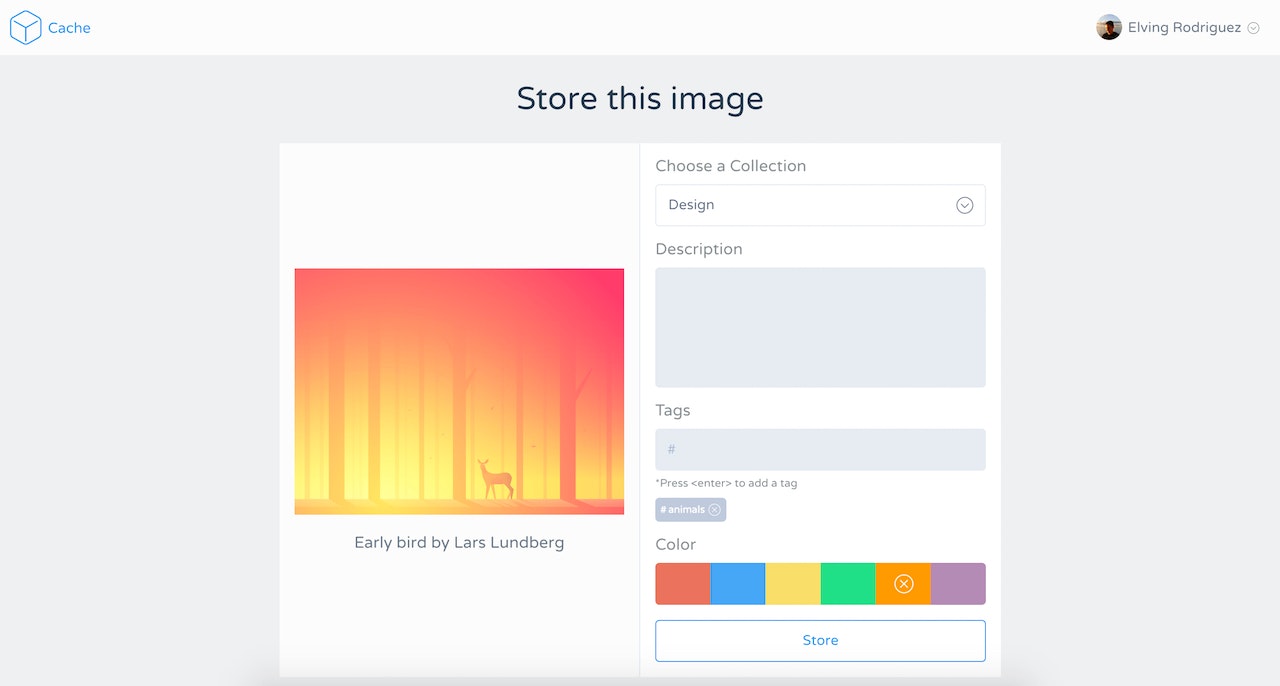Open the Design collection dropdown
1280x686 pixels.
(820, 205)
